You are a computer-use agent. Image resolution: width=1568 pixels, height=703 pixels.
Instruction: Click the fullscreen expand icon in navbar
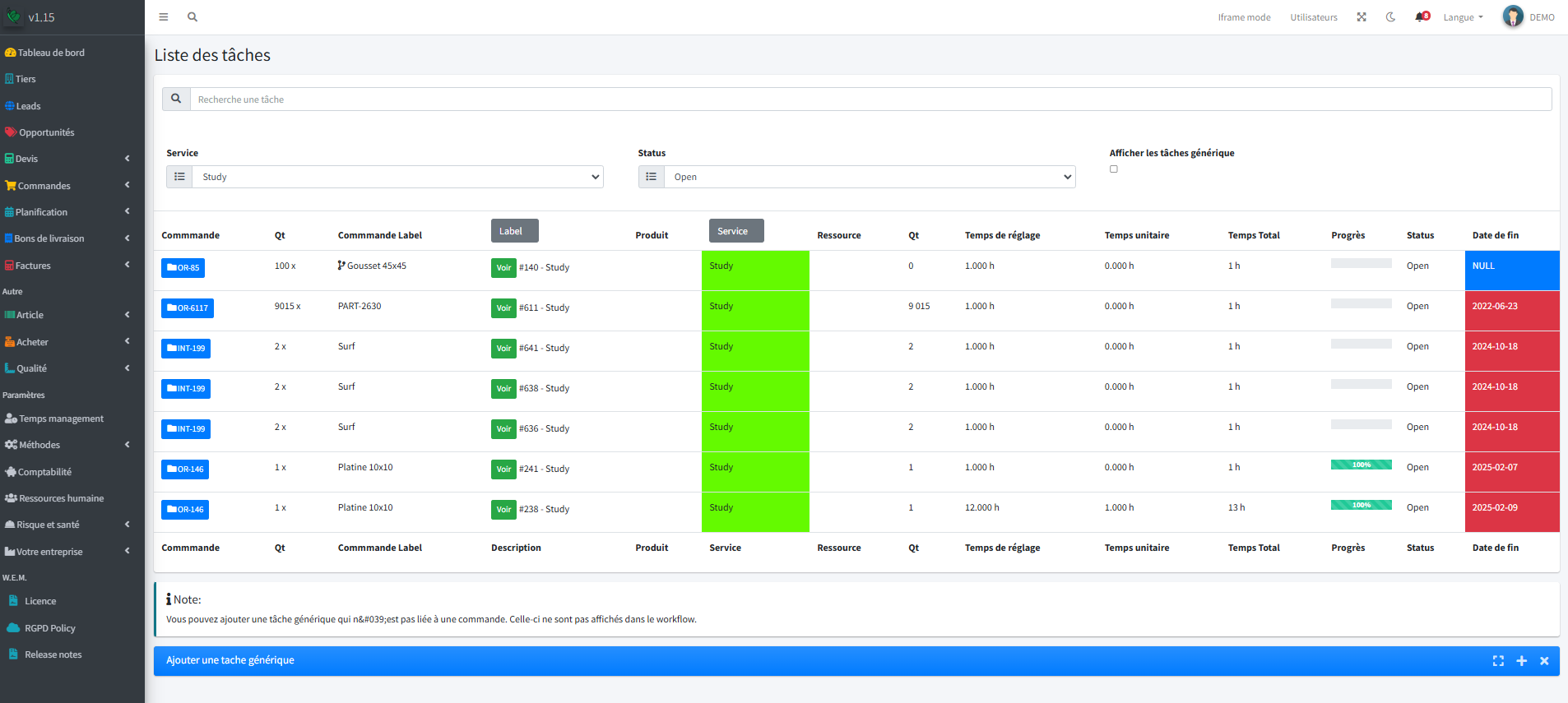[1362, 17]
